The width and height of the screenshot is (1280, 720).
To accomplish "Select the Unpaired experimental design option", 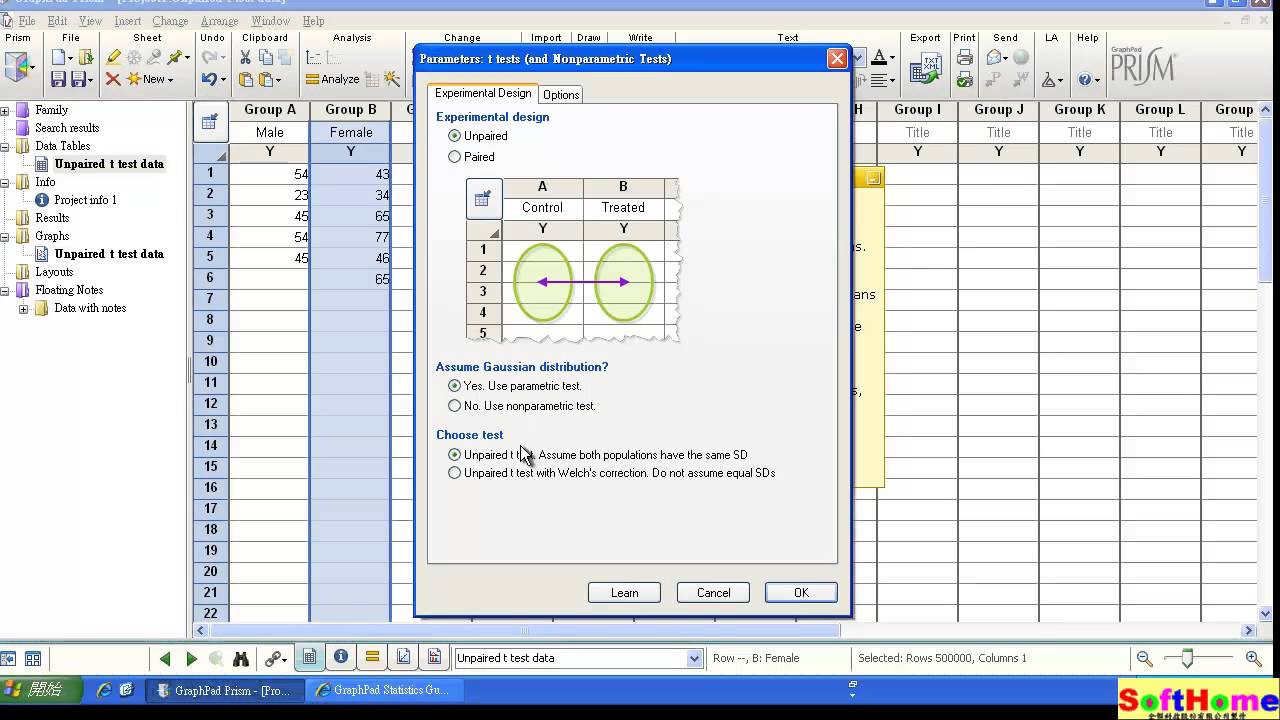I will [x=455, y=136].
